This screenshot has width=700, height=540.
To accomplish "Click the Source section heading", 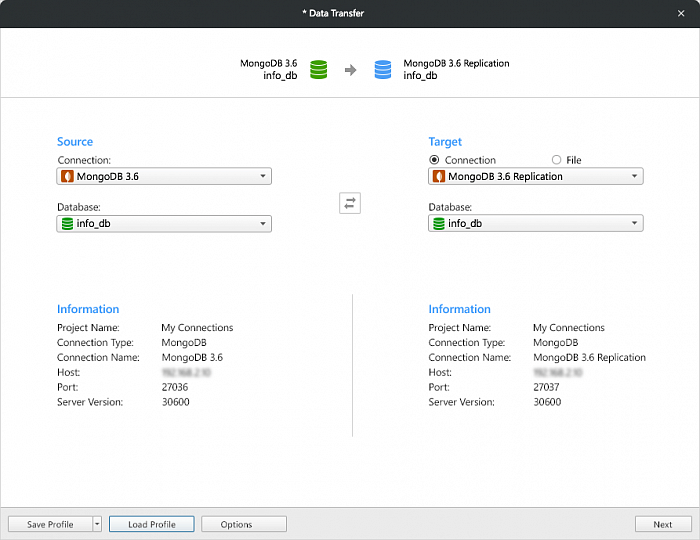I will click(x=75, y=141).
